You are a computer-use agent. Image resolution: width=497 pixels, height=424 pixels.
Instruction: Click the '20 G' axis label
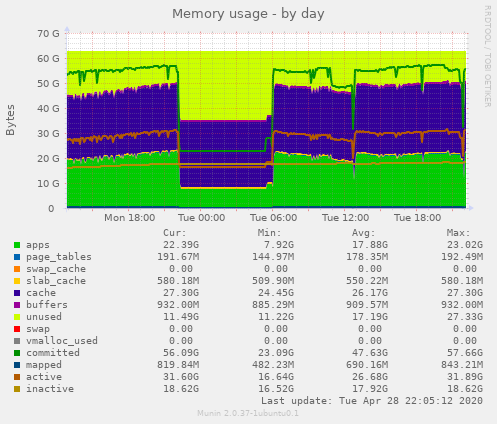pos(48,159)
